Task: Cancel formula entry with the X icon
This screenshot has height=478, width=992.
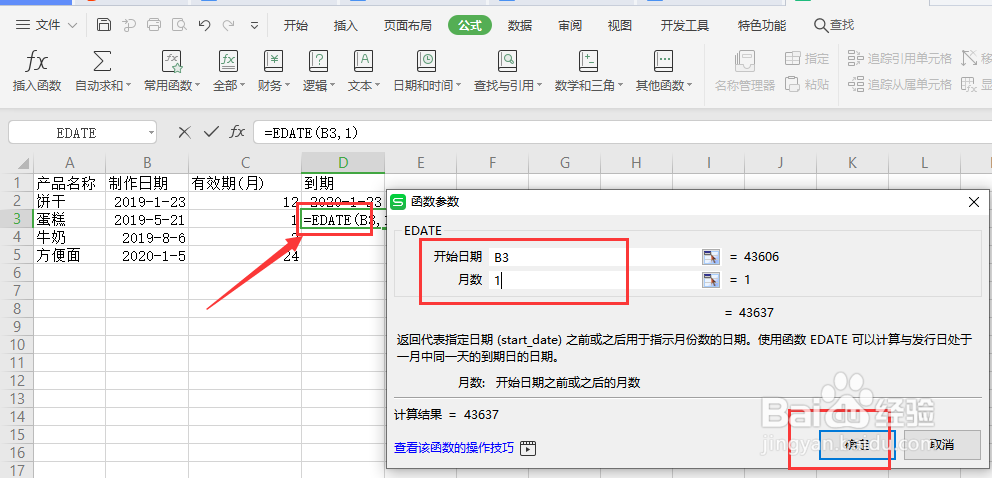Action: click(x=184, y=132)
